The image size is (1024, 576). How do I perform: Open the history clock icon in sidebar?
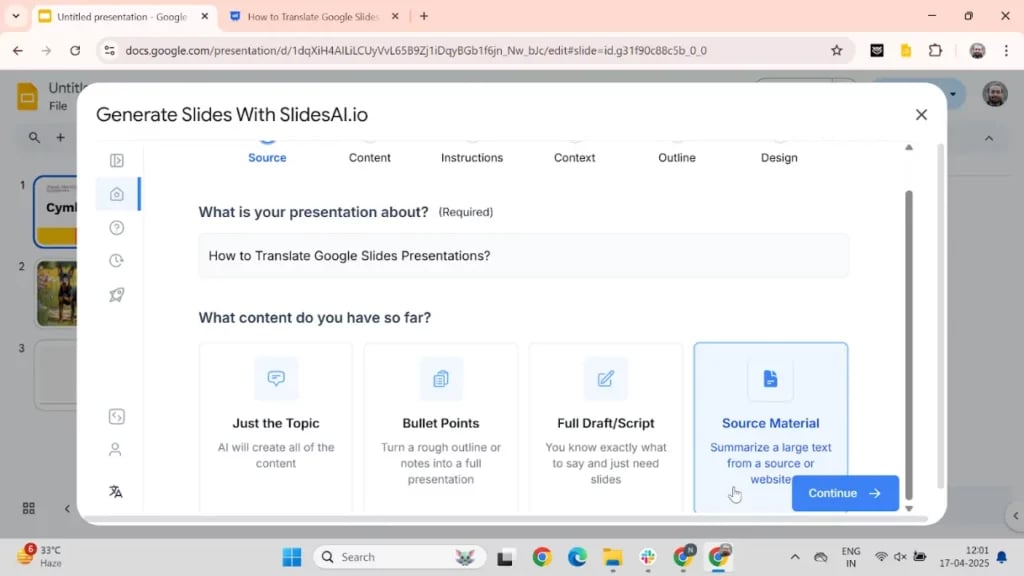click(117, 261)
